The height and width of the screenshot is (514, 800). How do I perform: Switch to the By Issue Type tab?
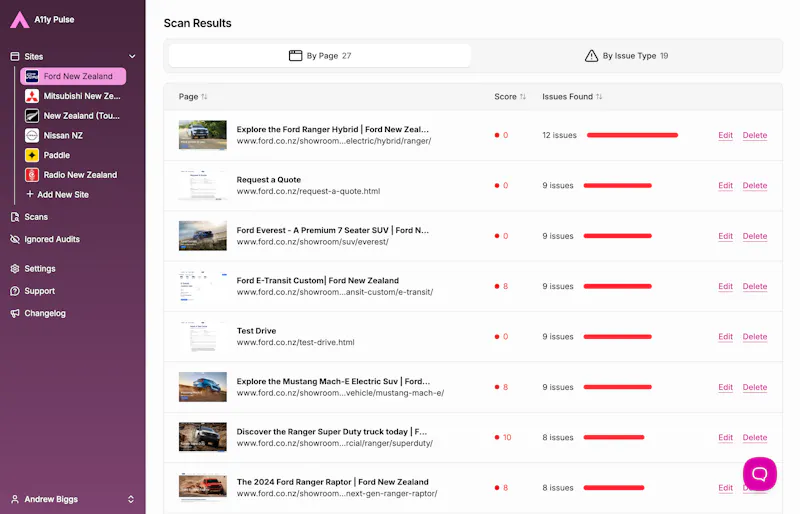tap(626, 56)
